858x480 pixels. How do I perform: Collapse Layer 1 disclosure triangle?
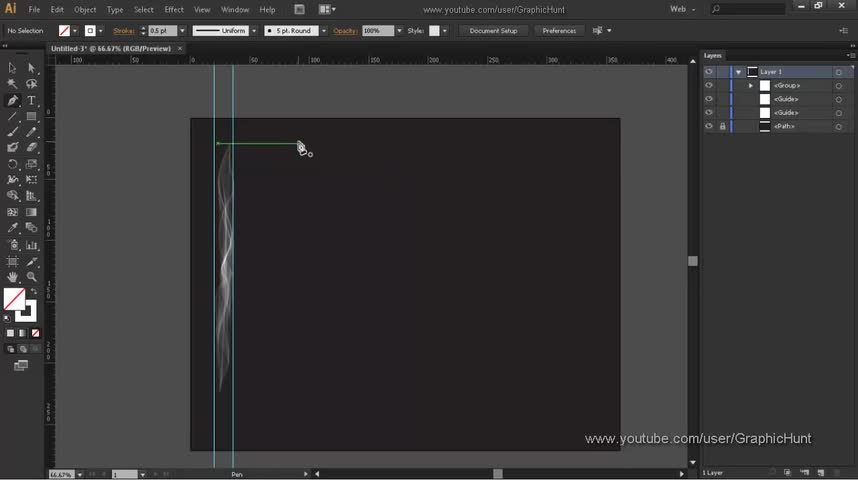(738, 72)
